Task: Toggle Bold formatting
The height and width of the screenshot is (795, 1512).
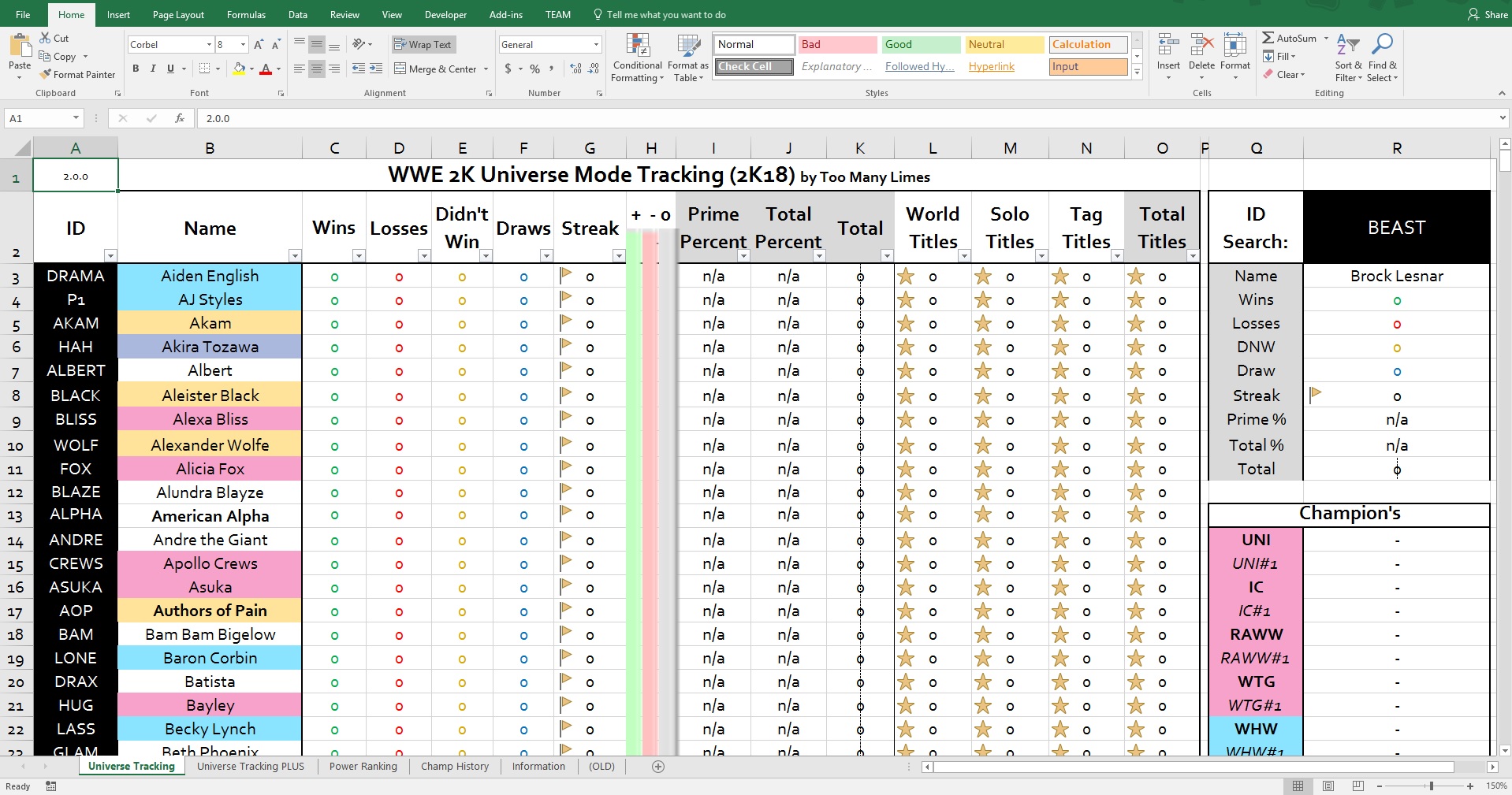Action: click(x=136, y=69)
